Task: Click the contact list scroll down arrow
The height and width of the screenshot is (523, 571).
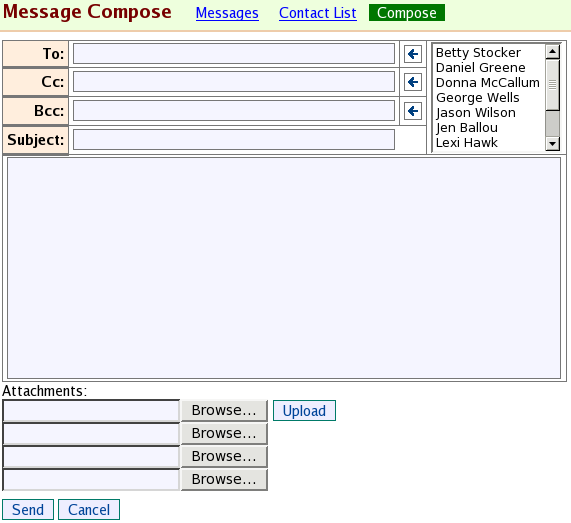Action: tap(552, 143)
